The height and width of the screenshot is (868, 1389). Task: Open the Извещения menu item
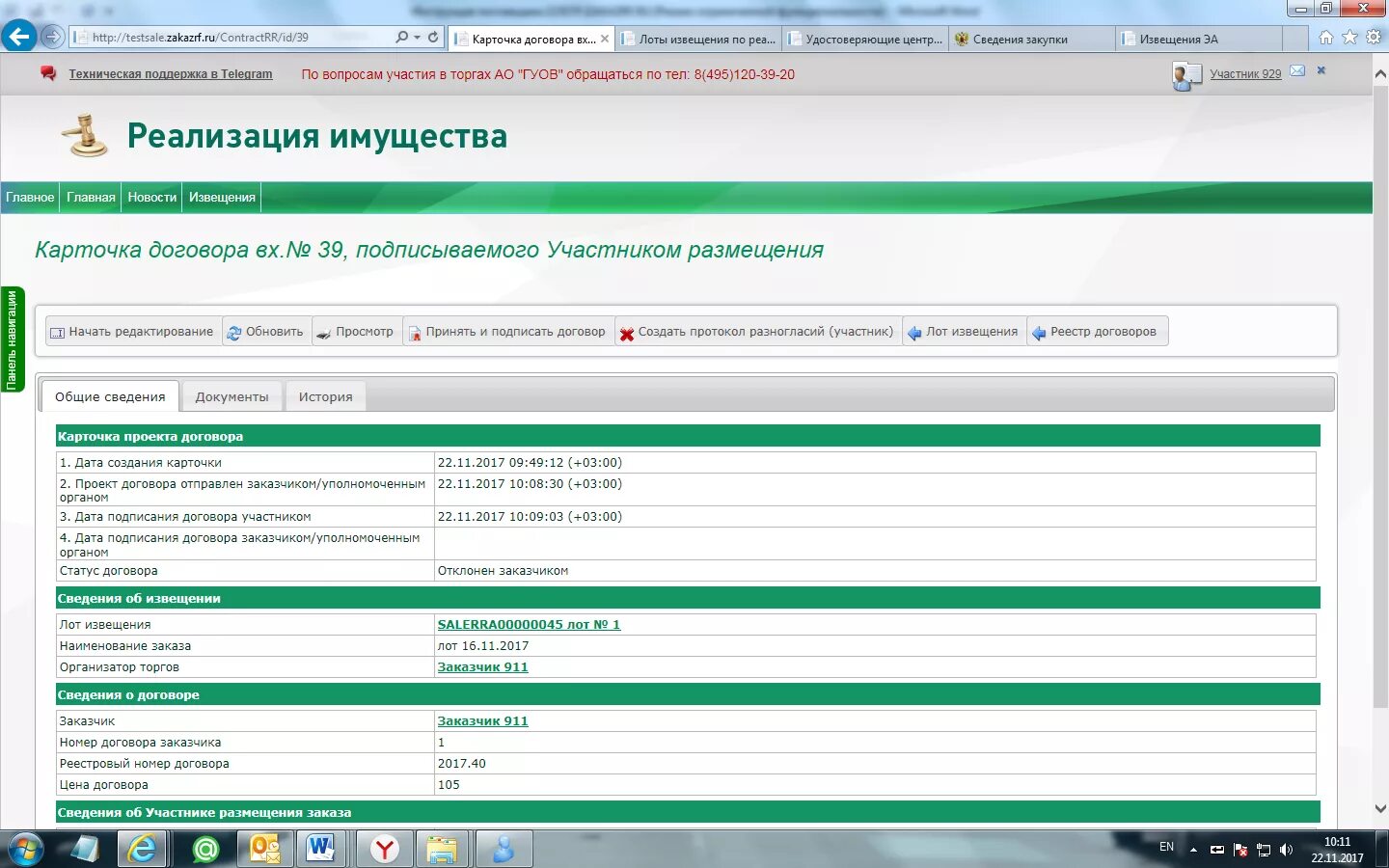coord(222,197)
